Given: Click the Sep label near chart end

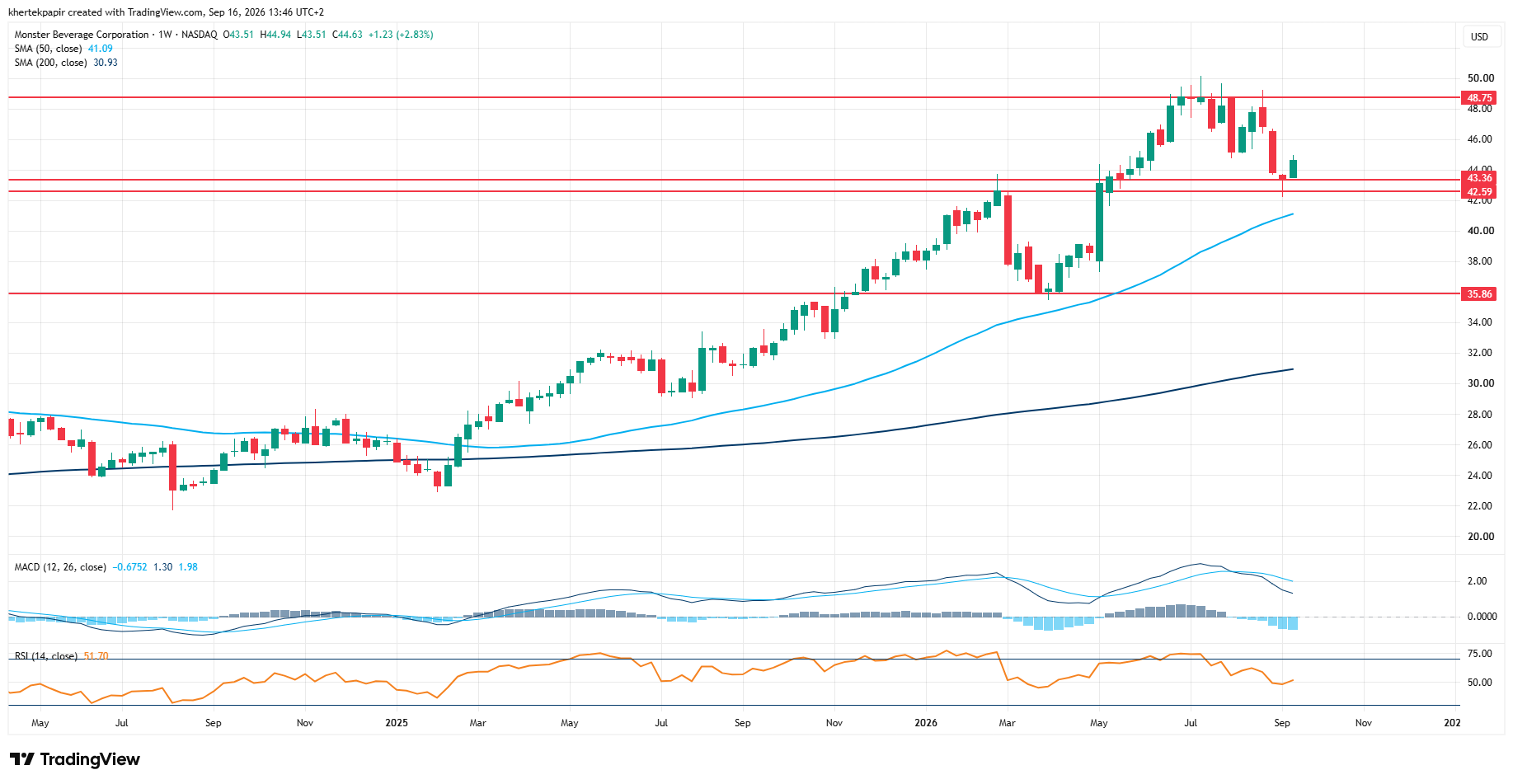Looking at the screenshot, I should pos(1282,723).
